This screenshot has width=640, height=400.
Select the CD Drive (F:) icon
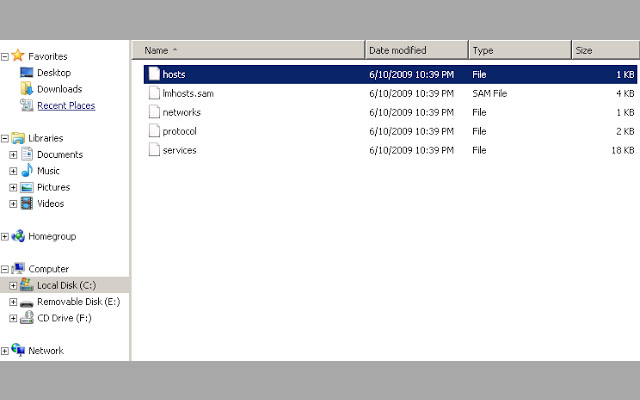(x=27, y=318)
